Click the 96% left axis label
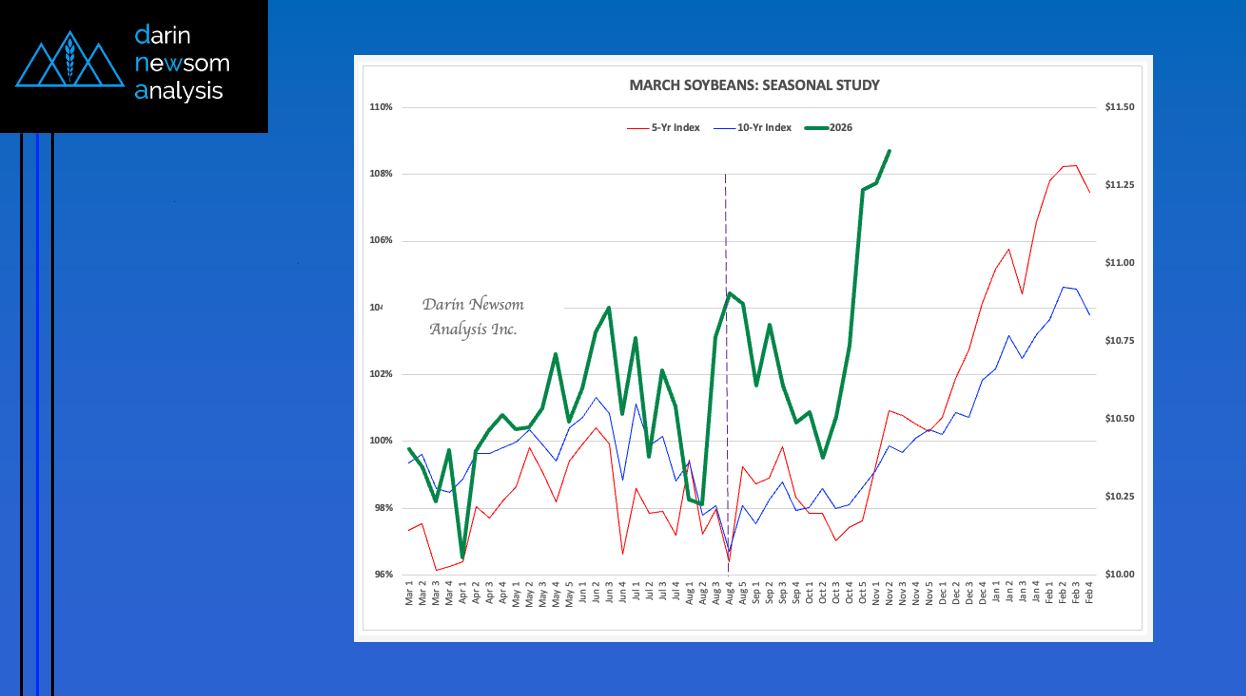The height and width of the screenshot is (696, 1246). [x=383, y=575]
